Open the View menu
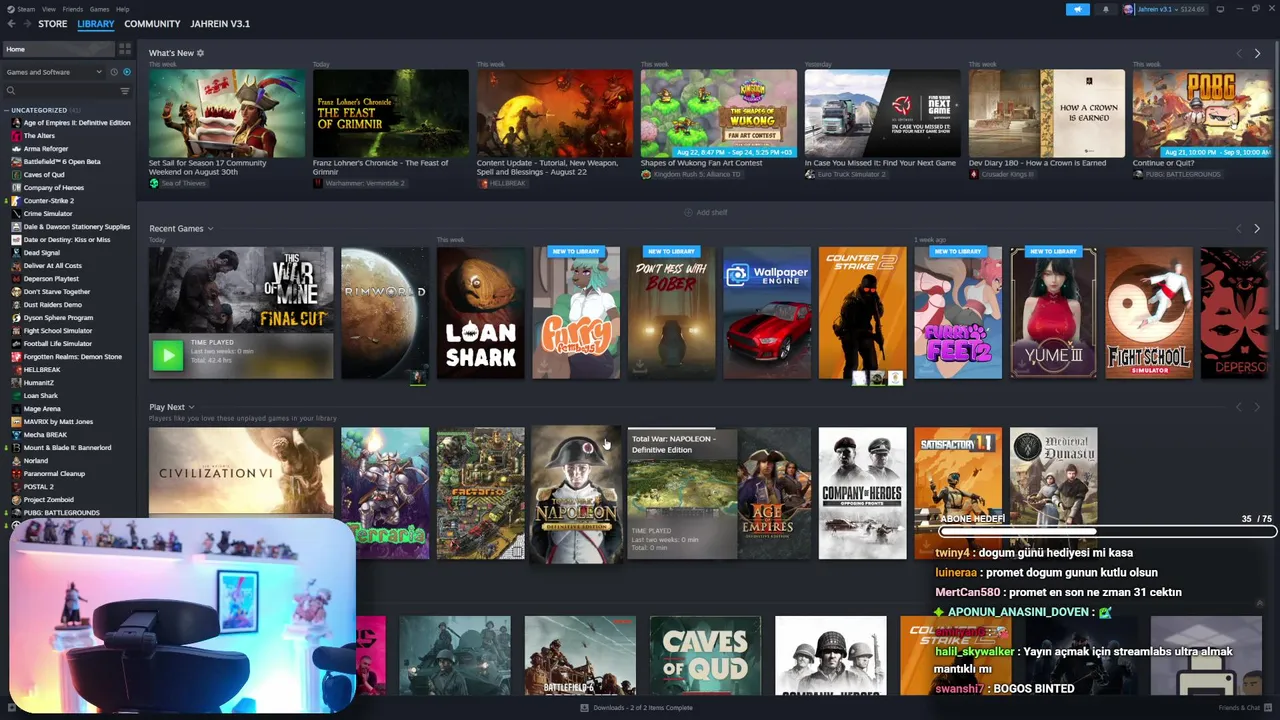The width and height of the screenshot is (1280, 720). click(x=49, y=9)
